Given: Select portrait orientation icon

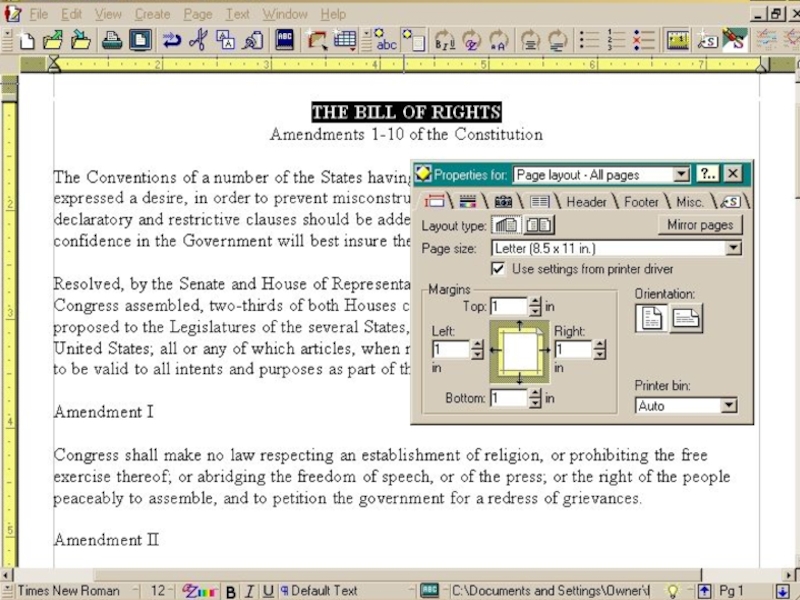Looking at the screenshot, I should (651, 319).
